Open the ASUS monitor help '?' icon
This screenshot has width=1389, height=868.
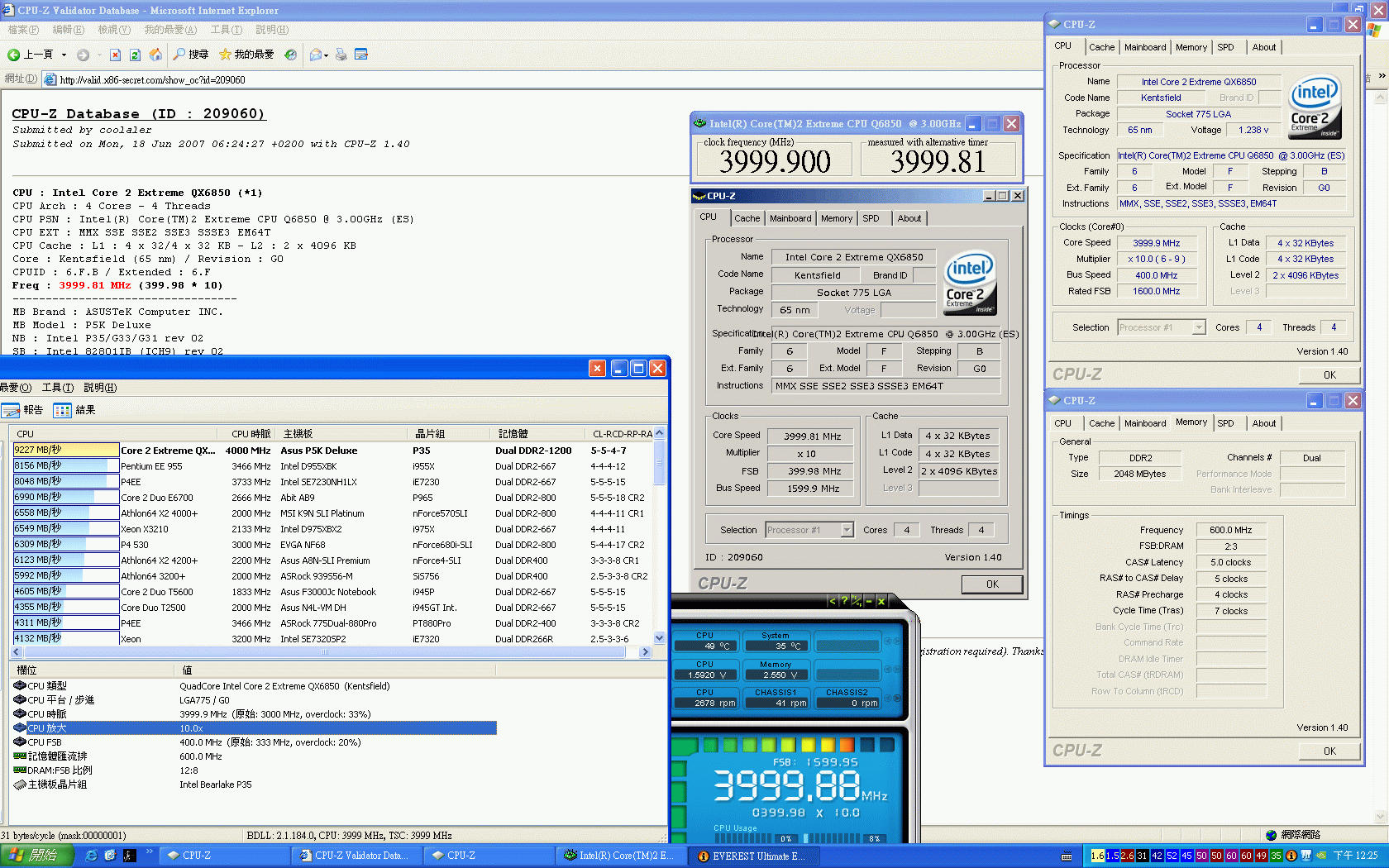pyautogui.click(x=844, y=601)
